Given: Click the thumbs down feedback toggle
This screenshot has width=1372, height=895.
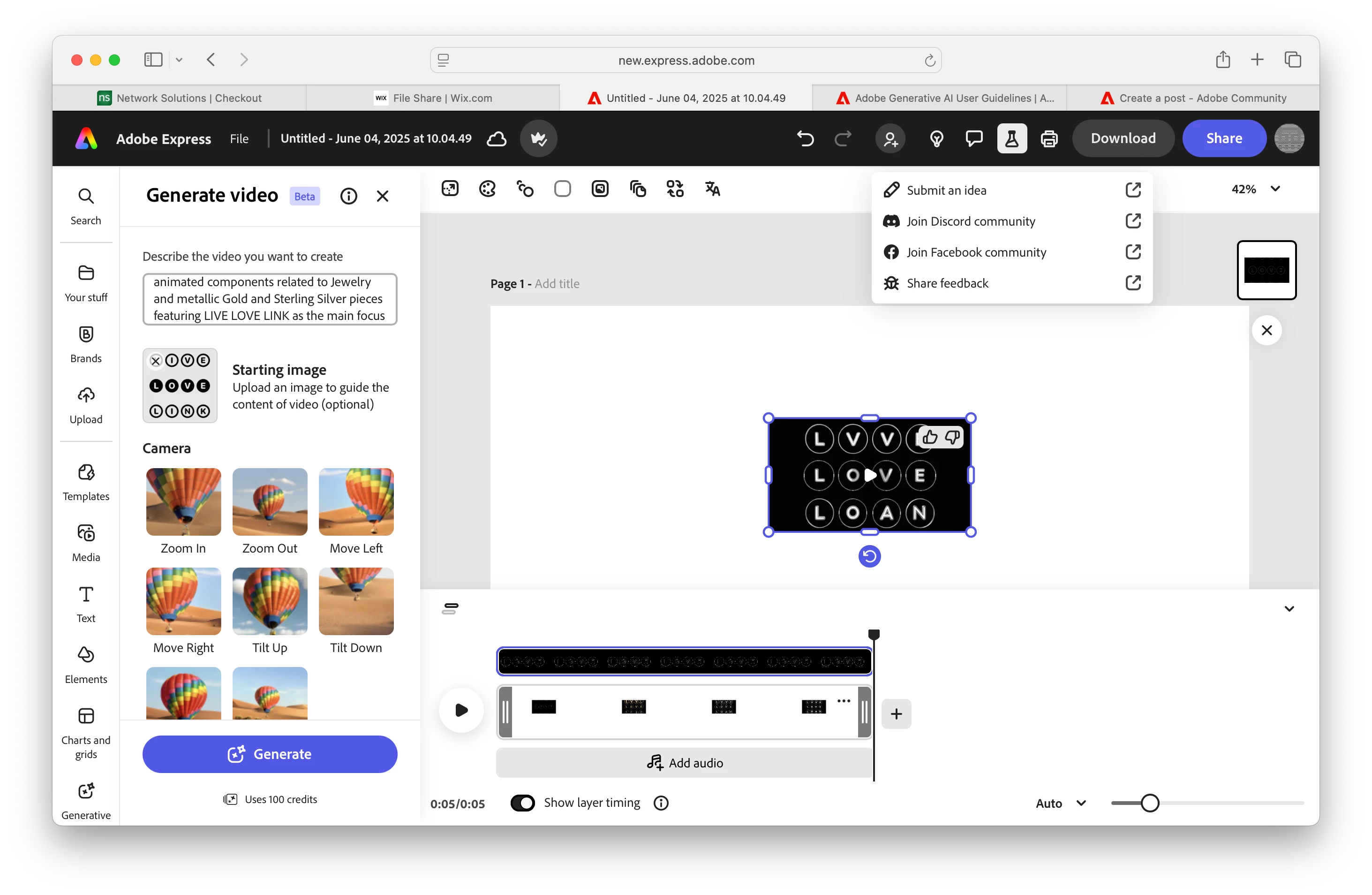Looking at the screenshot, I should click(952, 438).
